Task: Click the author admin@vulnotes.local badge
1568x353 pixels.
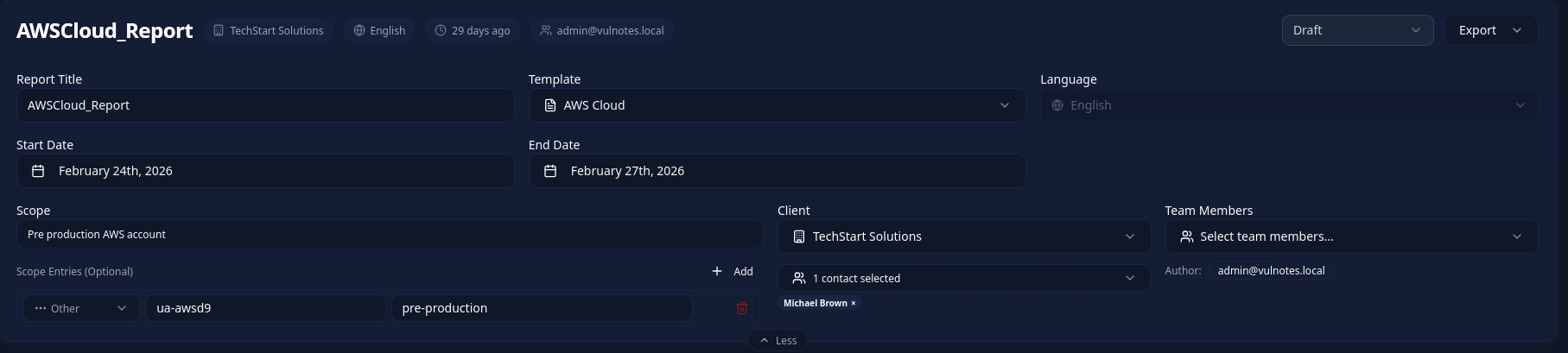Action: [x=1271, y=270]
